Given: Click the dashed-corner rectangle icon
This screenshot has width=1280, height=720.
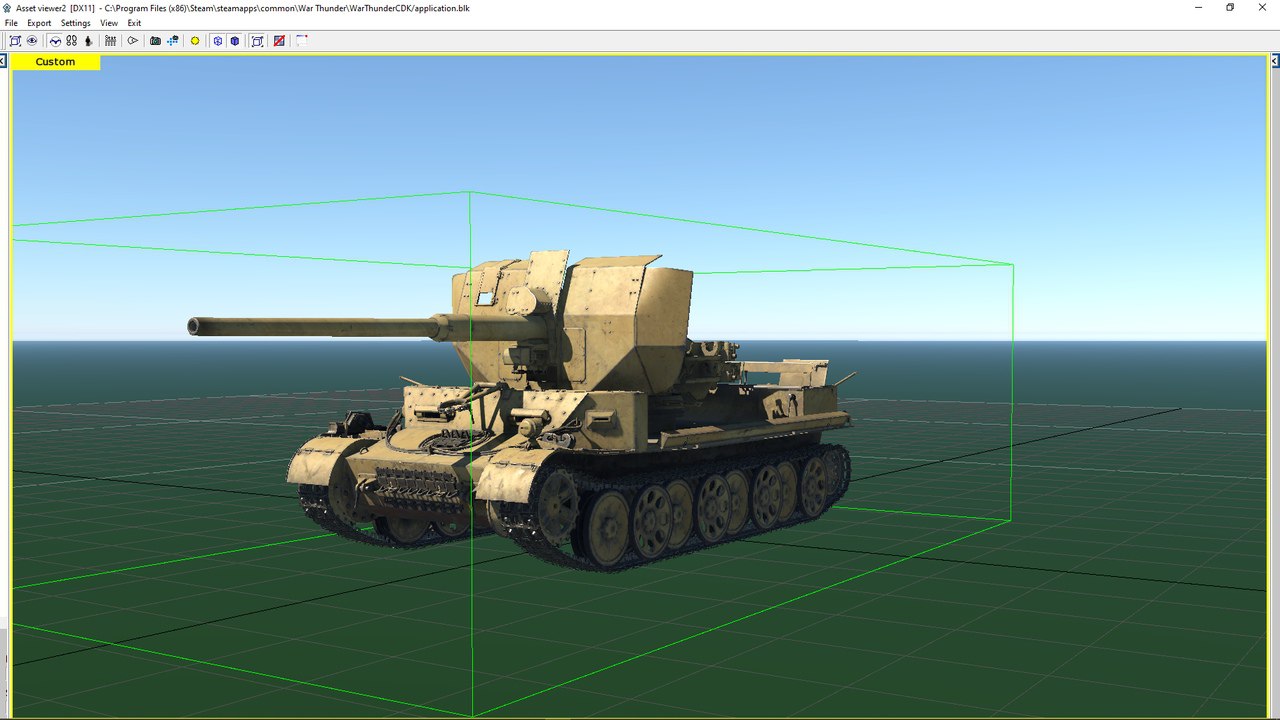Looking at the screenshot, I should pyautogui.click(x=301, y=41).
